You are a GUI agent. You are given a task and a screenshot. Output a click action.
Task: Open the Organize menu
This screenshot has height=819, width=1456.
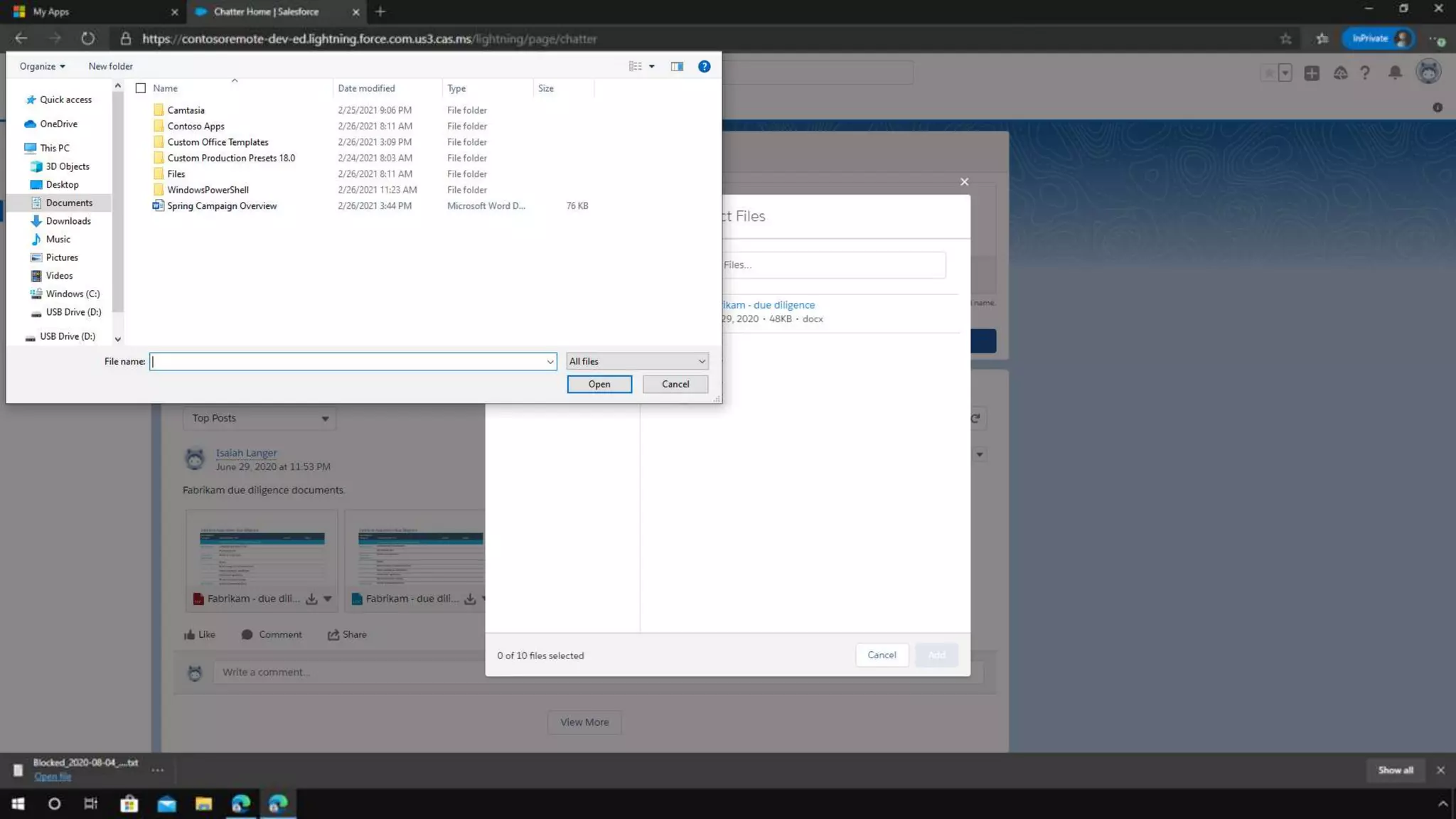(x=42, y=66)
